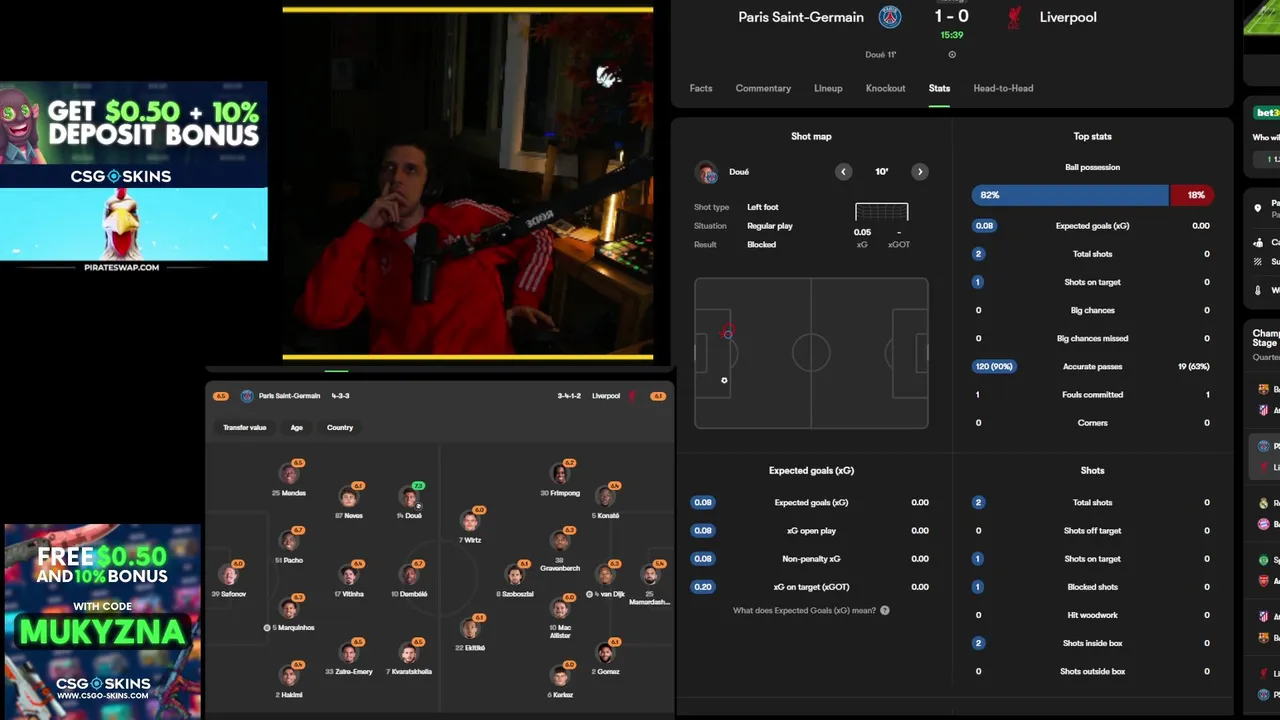Click Liverpool crest in the lineup header
This screenshot has width=1280, height=720.
[x=632, y=396]
